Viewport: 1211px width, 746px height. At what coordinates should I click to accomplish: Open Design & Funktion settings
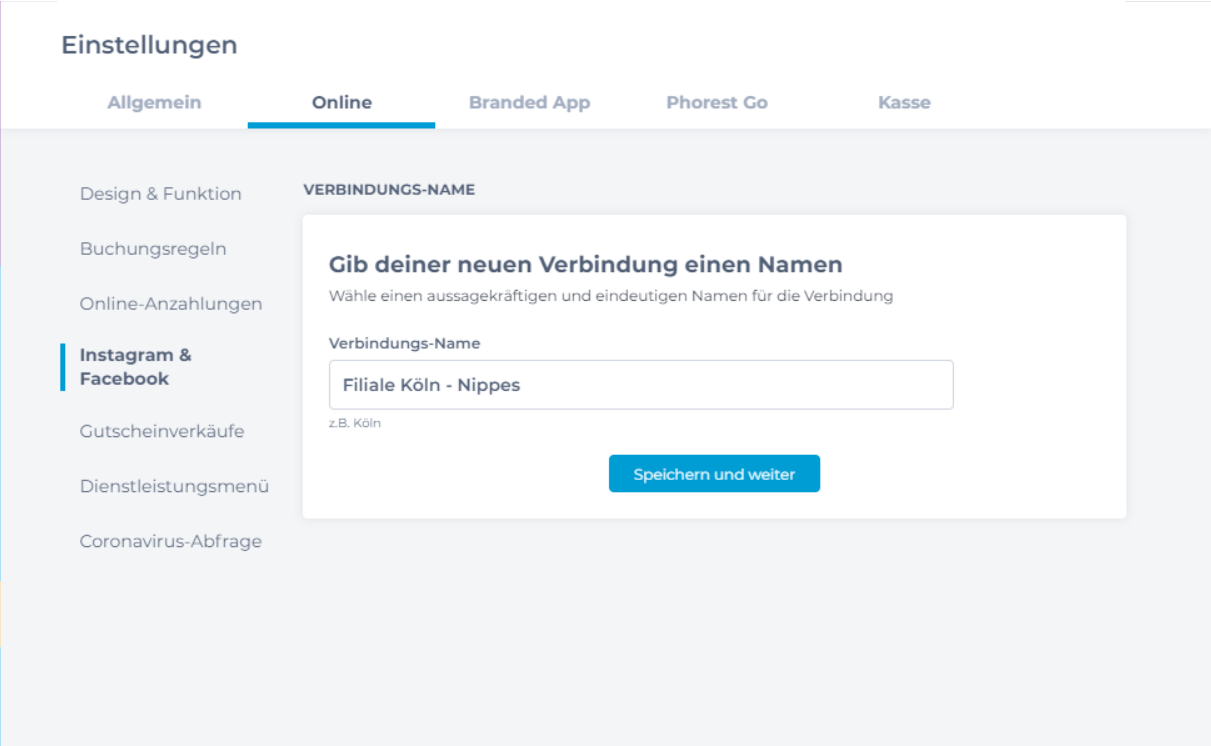(x=160, y=194)
